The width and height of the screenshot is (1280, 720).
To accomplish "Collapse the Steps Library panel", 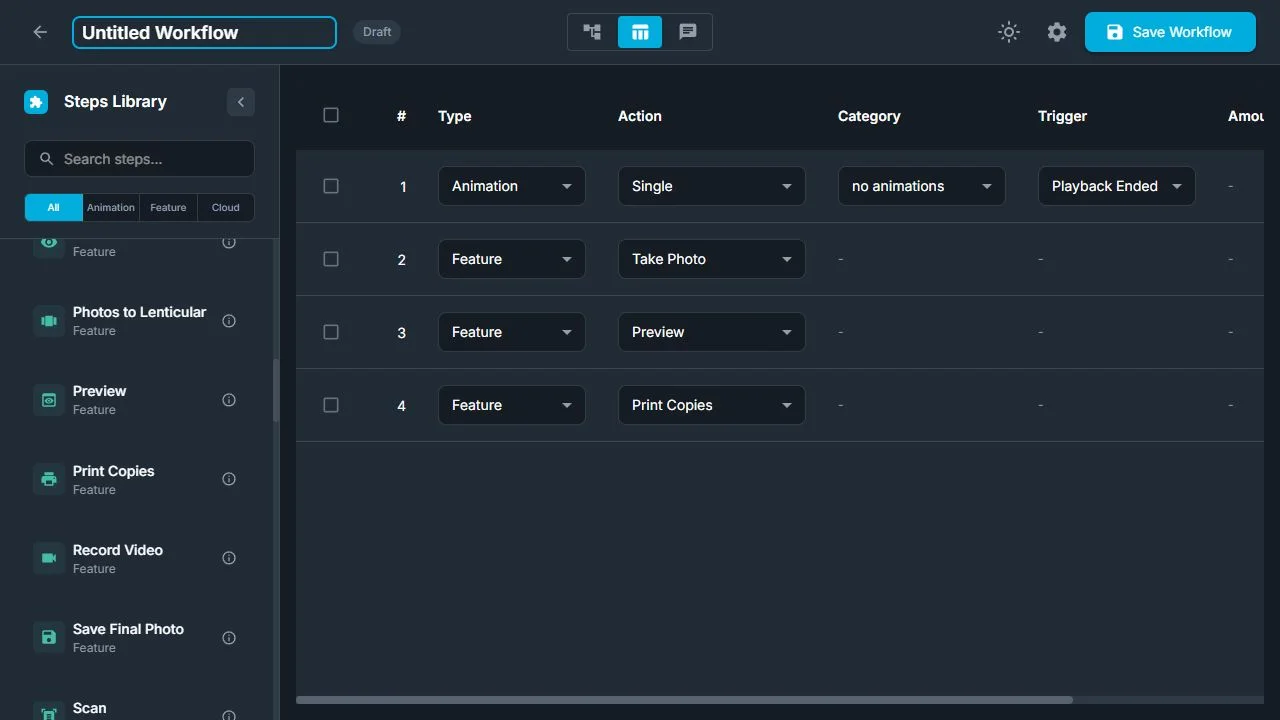I will pos(241,102).
